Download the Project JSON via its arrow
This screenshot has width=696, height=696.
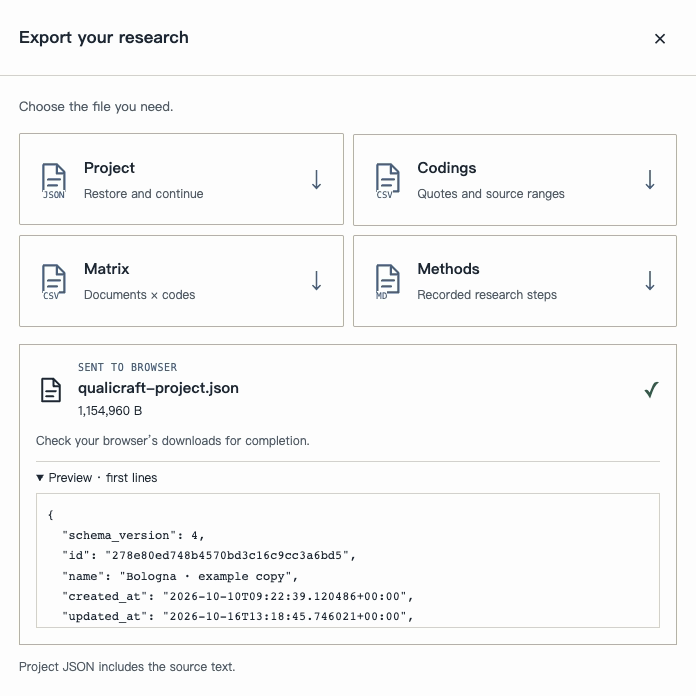point(316,180)
